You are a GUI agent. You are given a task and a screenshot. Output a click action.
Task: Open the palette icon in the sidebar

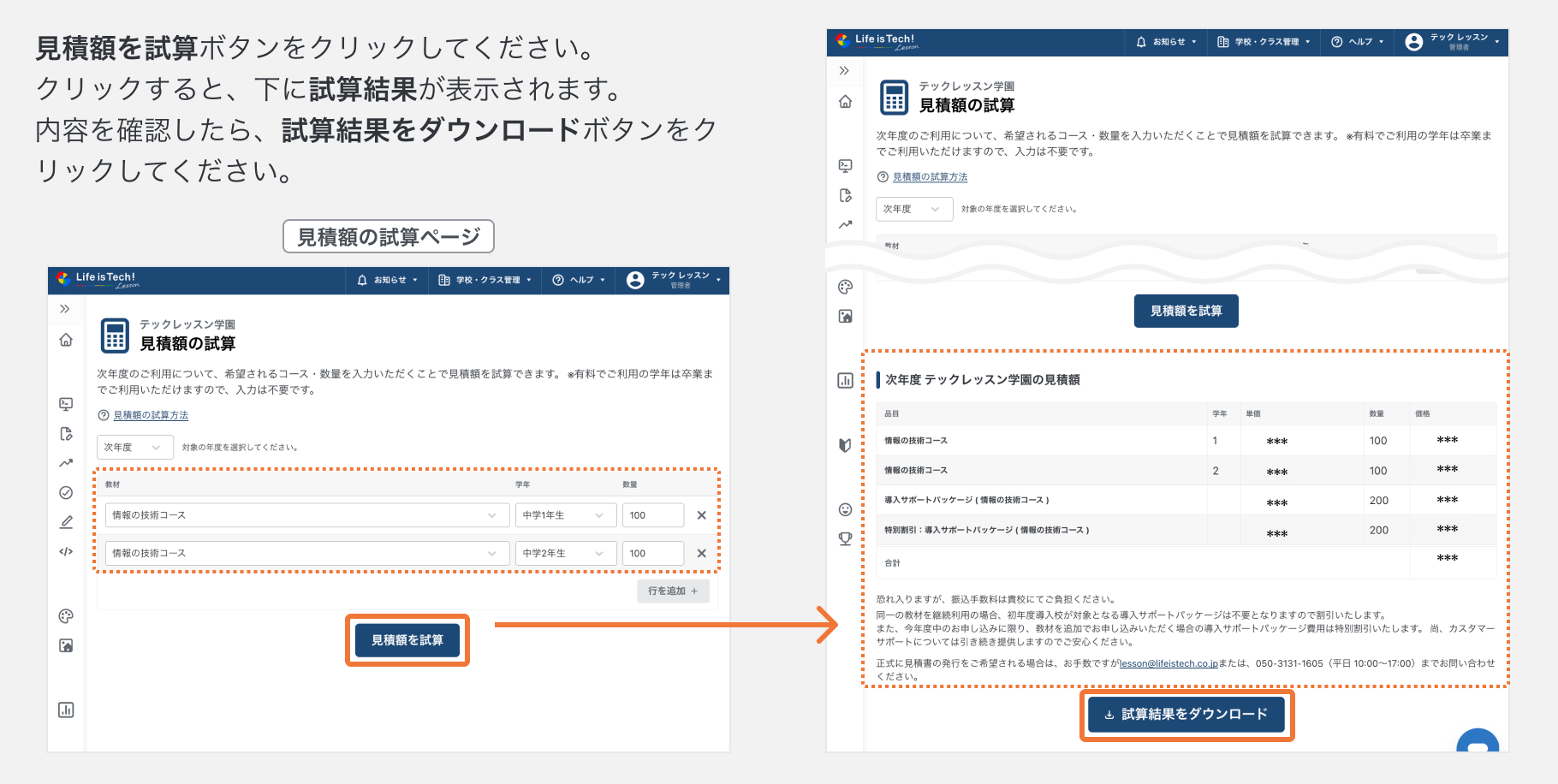tap(66, 616)
